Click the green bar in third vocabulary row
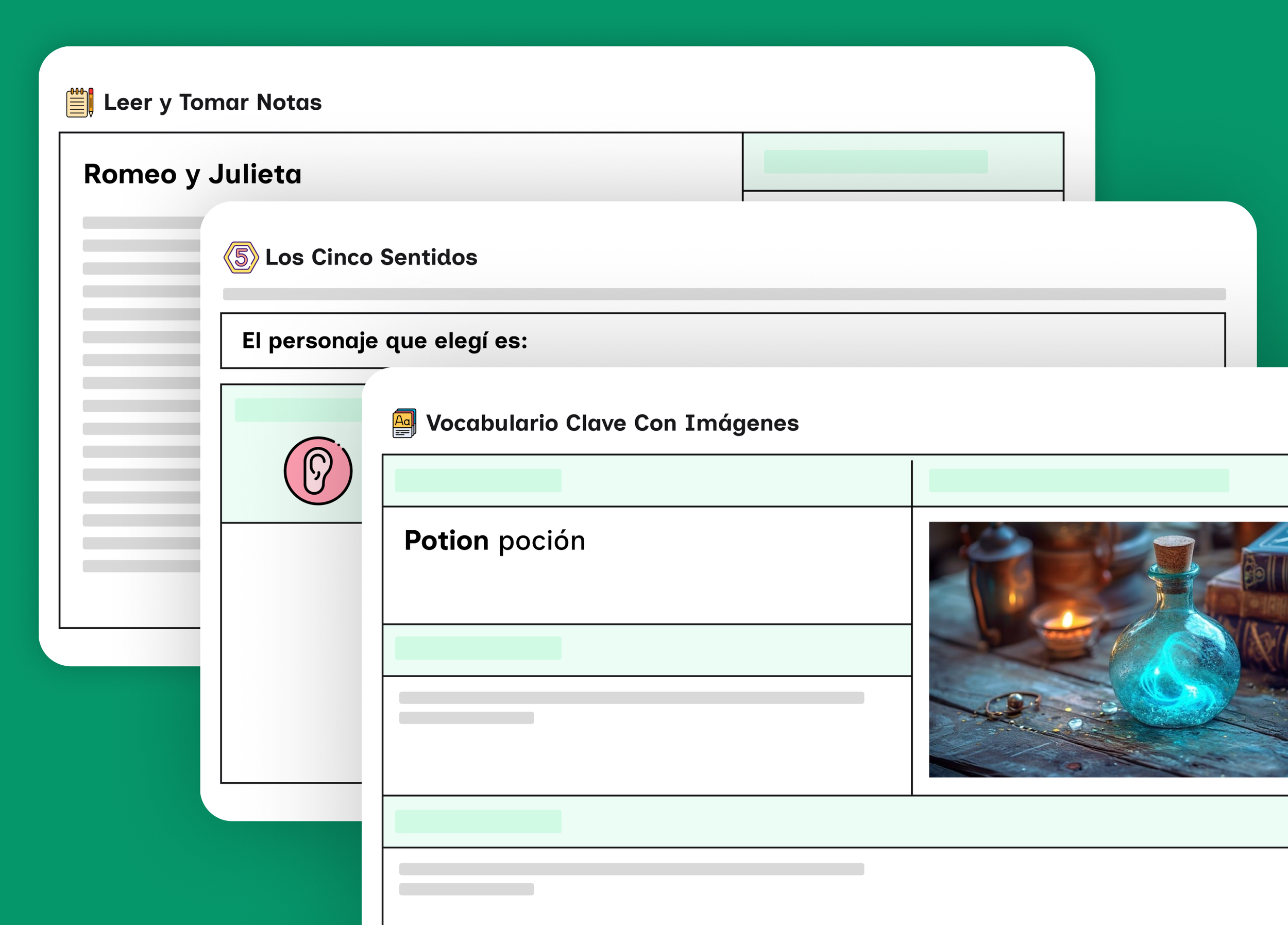The image size is (1288, 925). tap(478, 821)
